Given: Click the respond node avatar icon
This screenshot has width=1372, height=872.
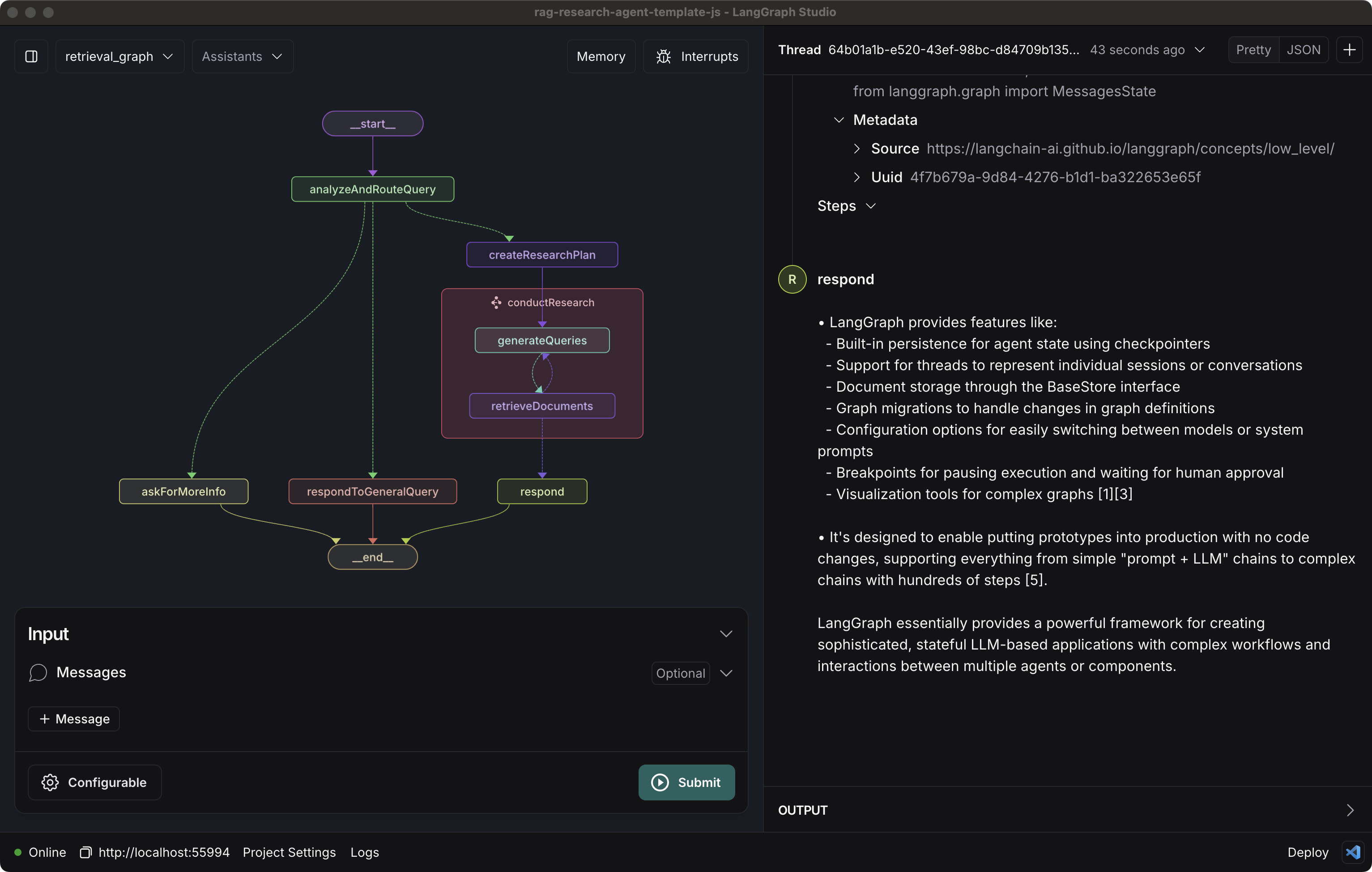Looking at the screenshot, I should pos(792,279).
